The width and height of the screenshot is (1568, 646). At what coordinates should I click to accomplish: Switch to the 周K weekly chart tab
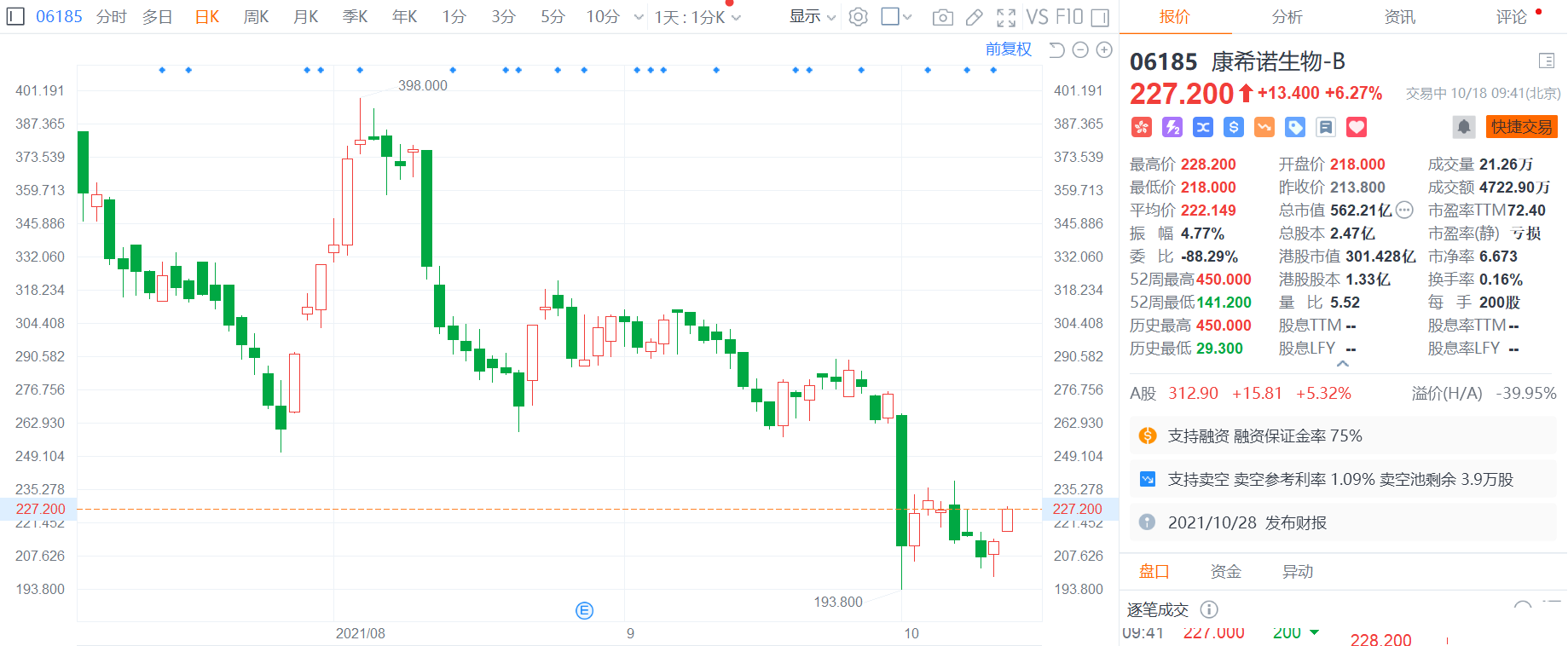(x=256, y=17)
